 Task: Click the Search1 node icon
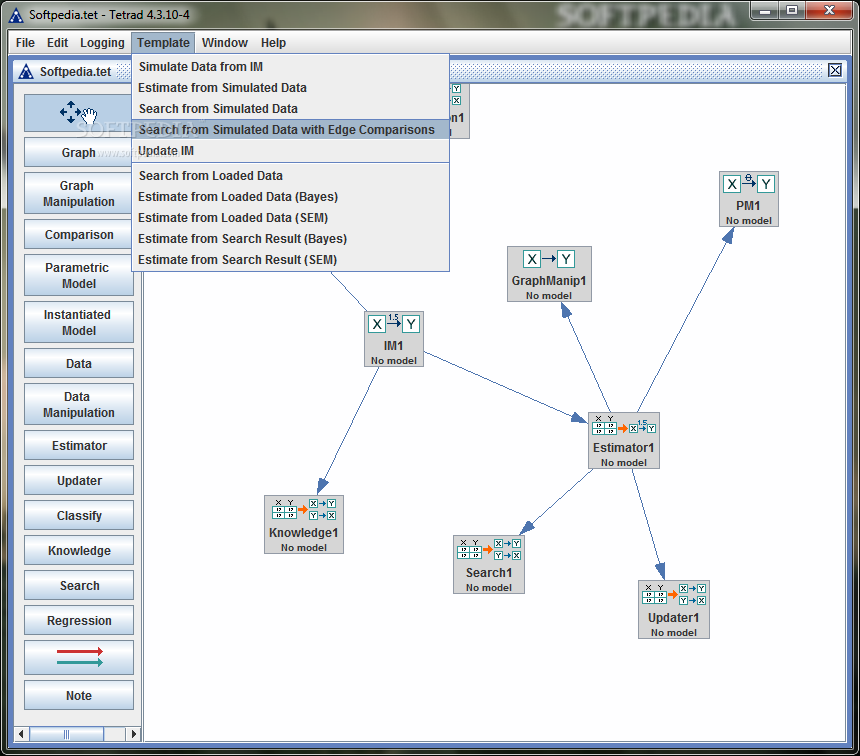pos(489,549)
